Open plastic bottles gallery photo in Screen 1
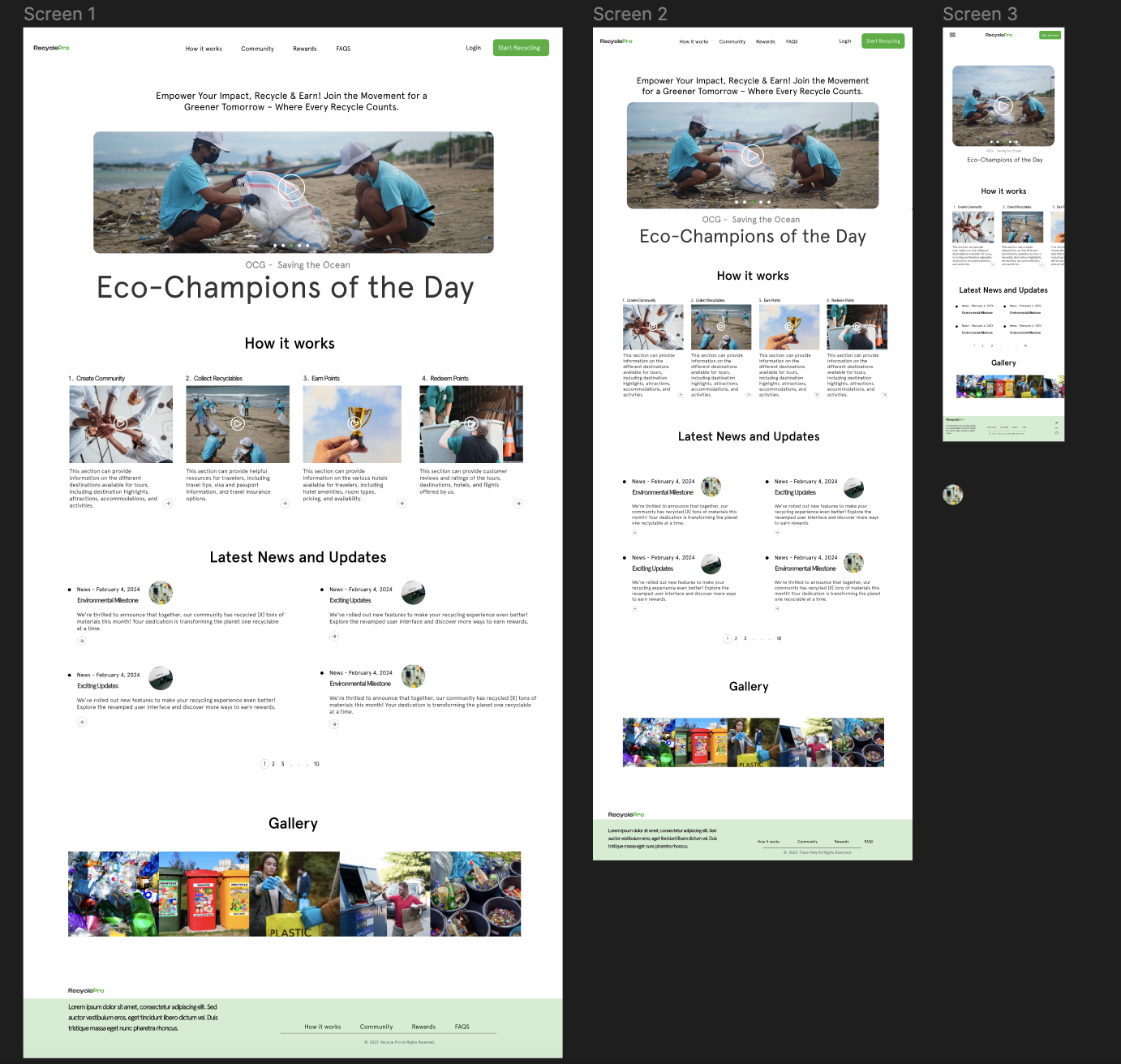This screenshot has height=1064, width=1121. click(x=114, y=894)
